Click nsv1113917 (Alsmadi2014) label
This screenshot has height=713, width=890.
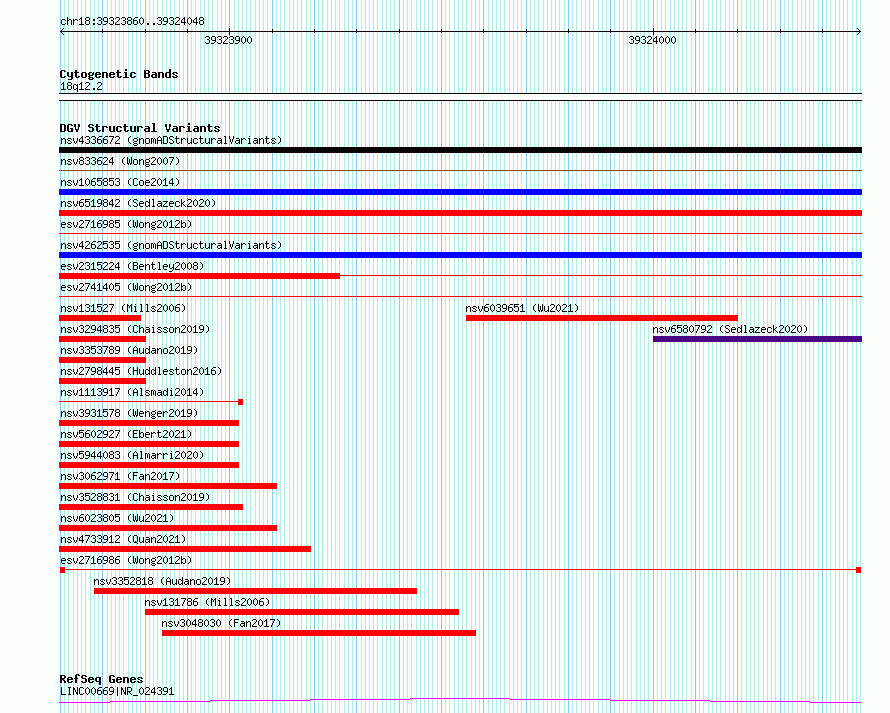click(x=132, y=392)
